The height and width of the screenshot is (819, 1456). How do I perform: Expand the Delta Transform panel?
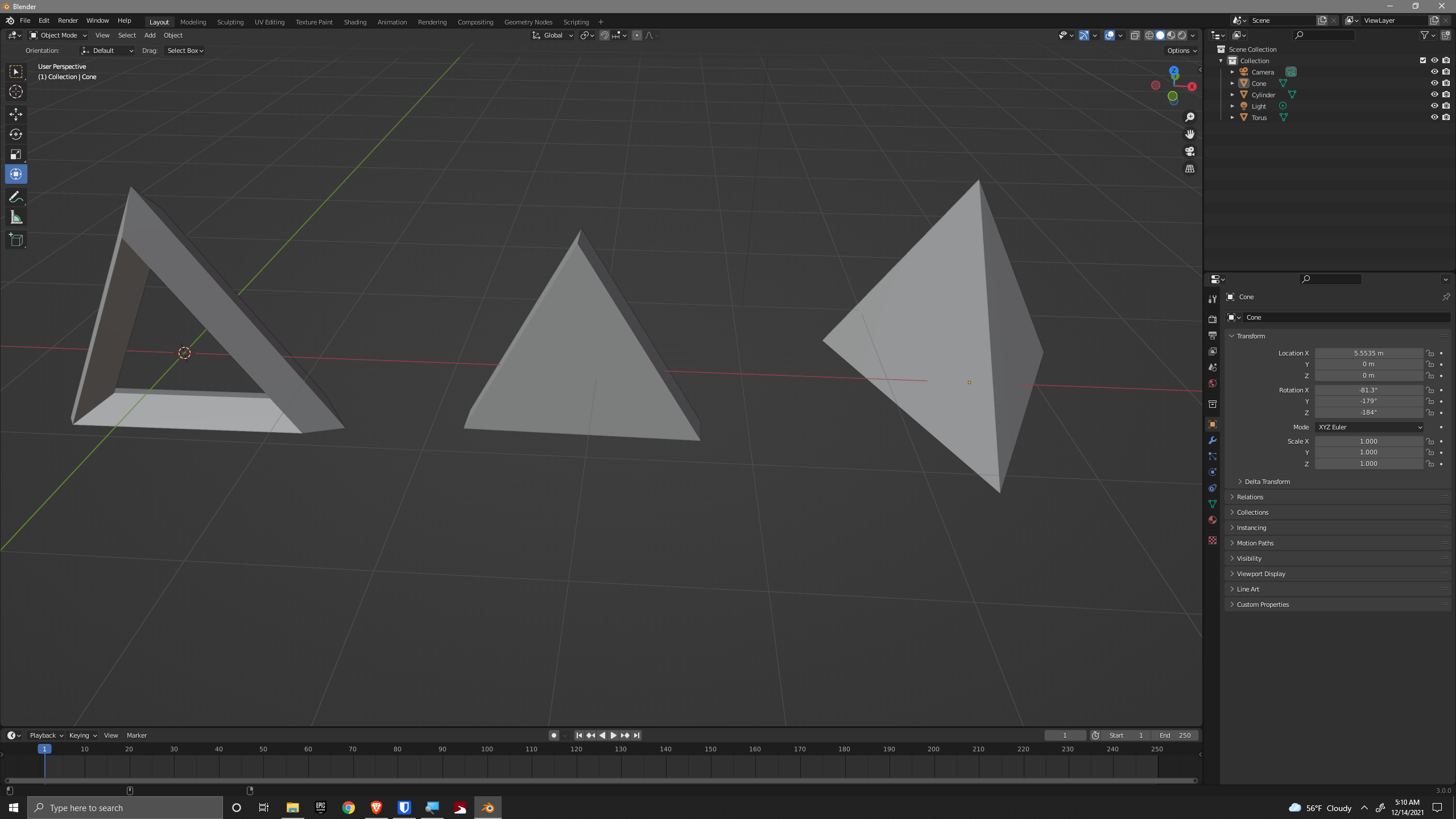point(1266,481)
